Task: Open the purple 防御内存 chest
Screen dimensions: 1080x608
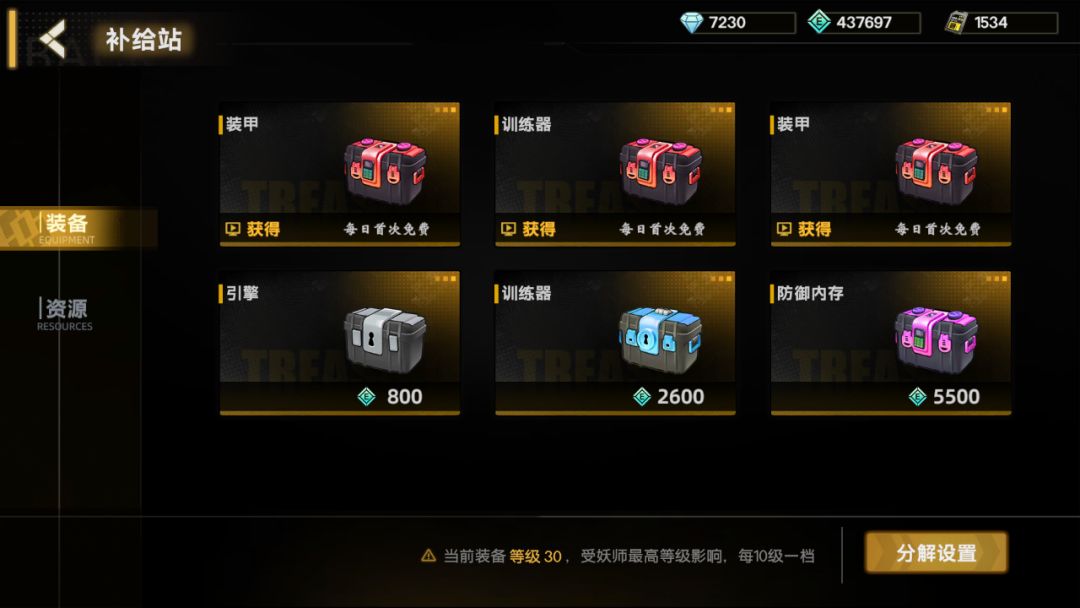Action: pyautogui.click(x=936, y=339)
